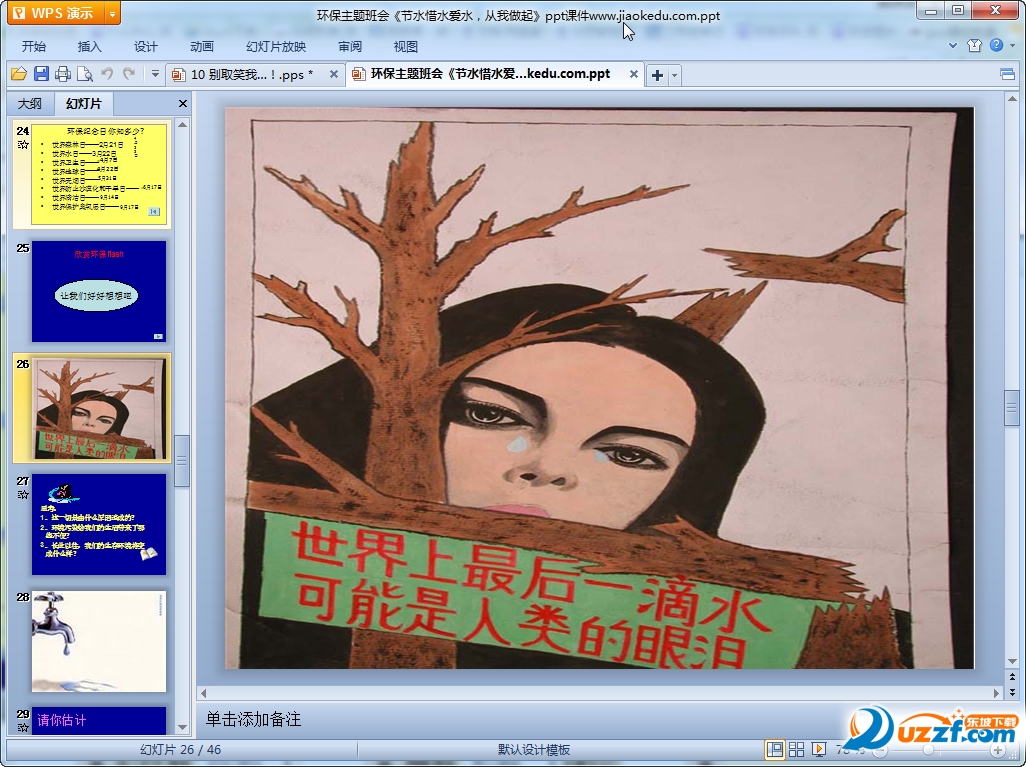Switch to slide sorter view
Viewport: 1026px width, 767px height.
click(797, 749)
